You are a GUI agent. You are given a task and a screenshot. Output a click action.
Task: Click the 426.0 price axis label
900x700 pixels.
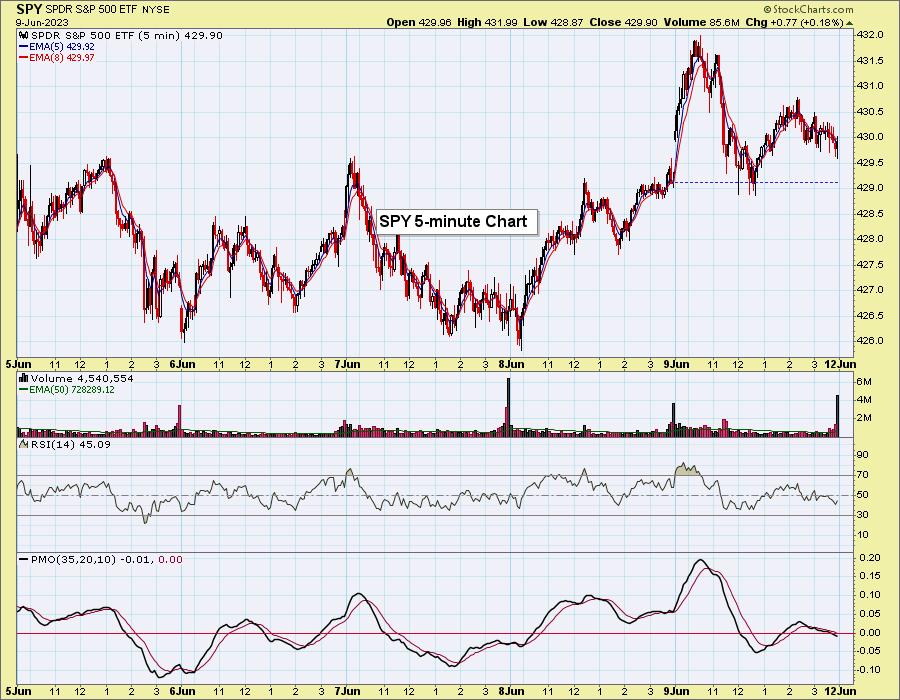[870, 341]
